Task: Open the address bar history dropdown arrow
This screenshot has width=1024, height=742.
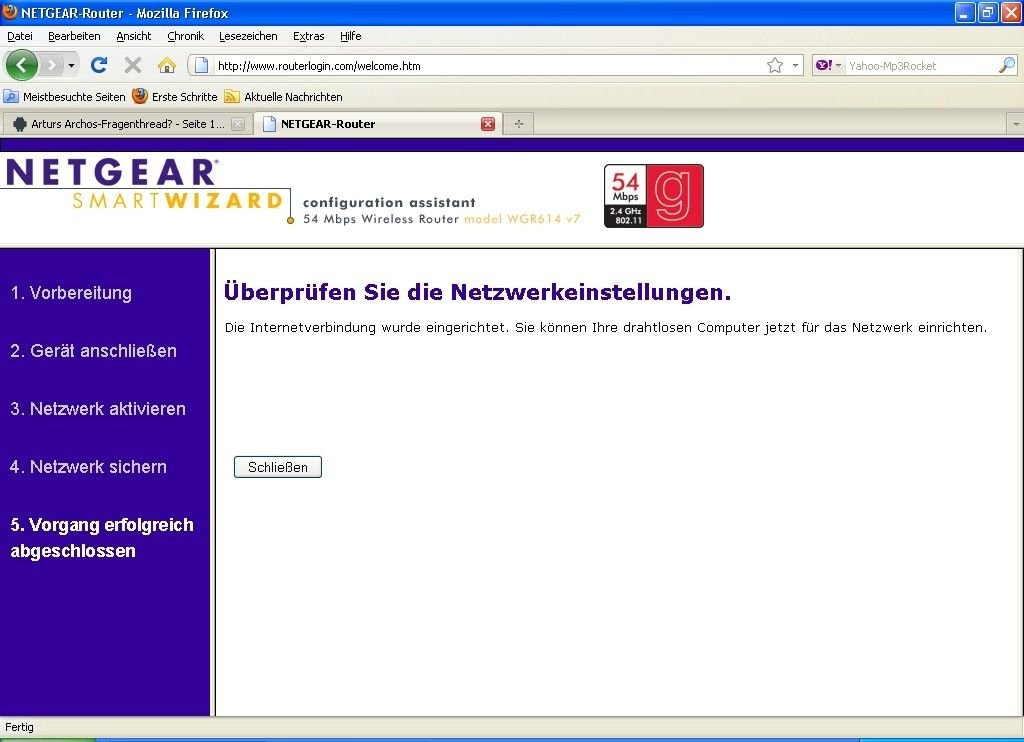Action: click(795, 65)
